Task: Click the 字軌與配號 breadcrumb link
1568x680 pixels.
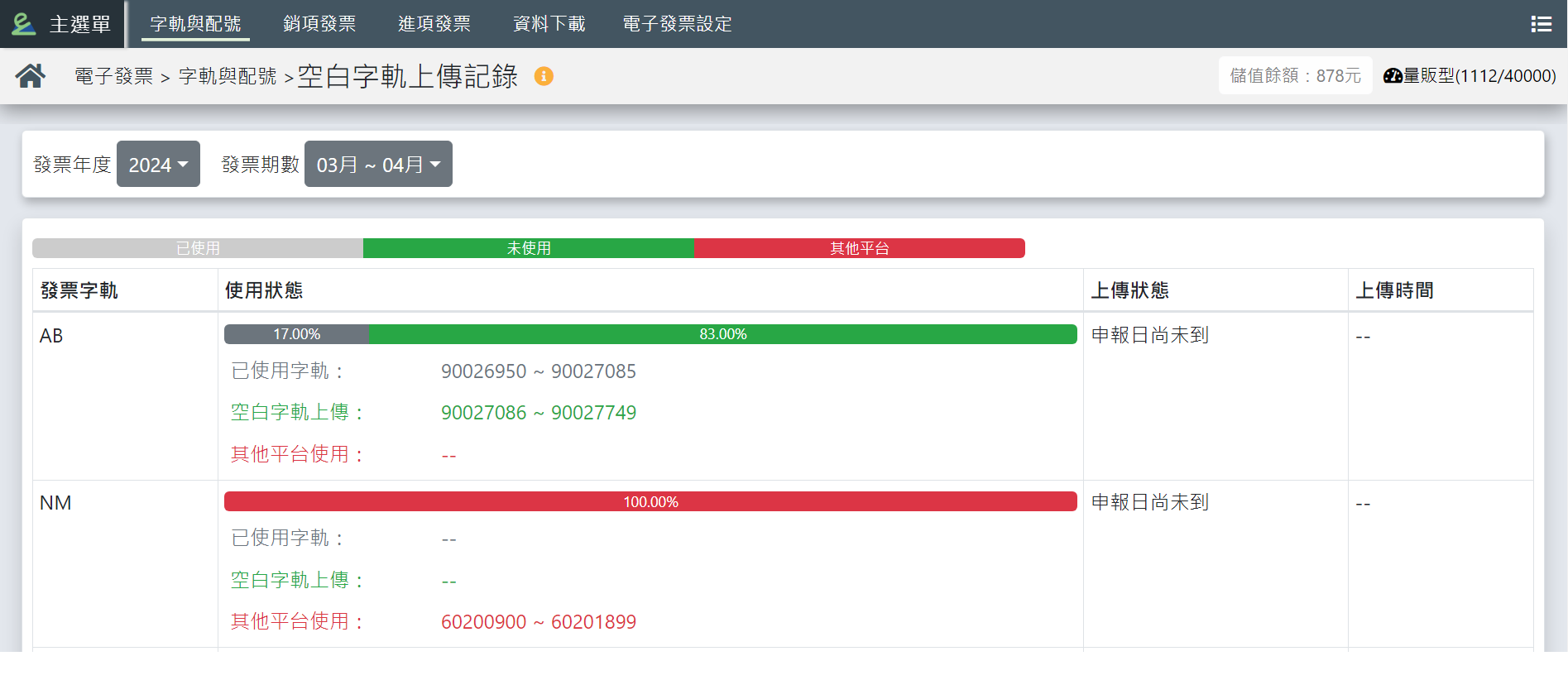Action: [228, 76]
